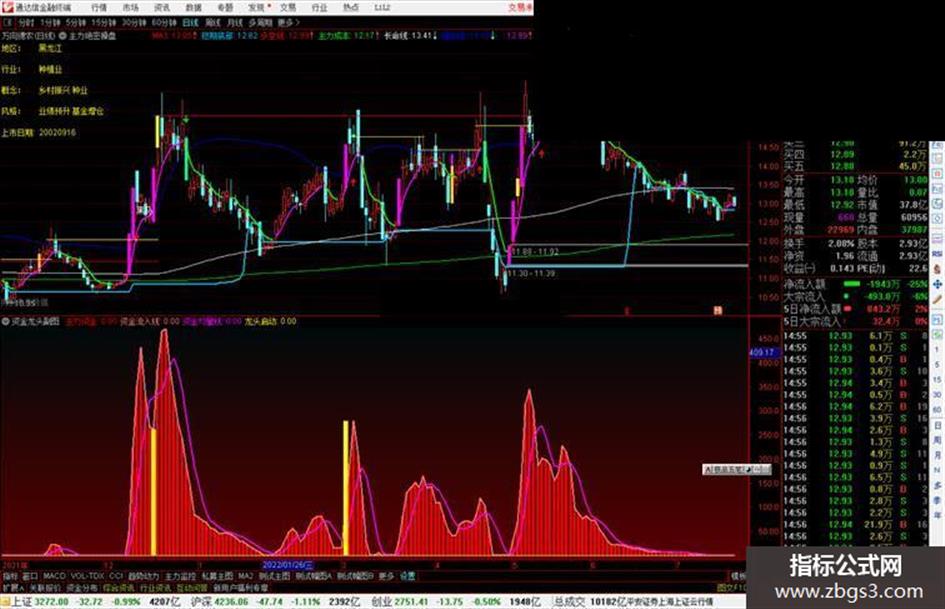Click the yellow icon before 上证 in status bar
Screen dimensions: 945x609
click(x=5, y=602)
